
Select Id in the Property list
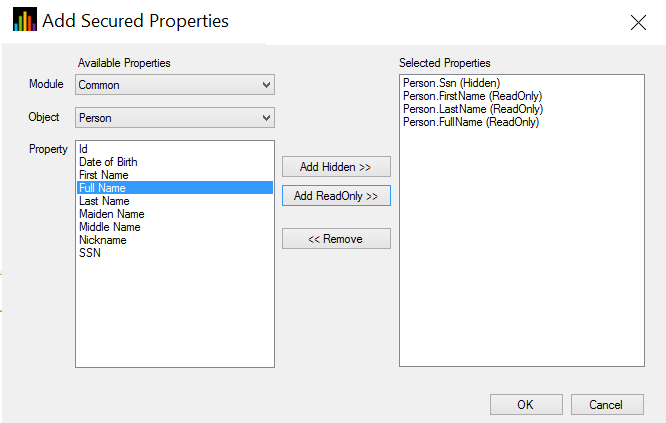pos(84,149)
